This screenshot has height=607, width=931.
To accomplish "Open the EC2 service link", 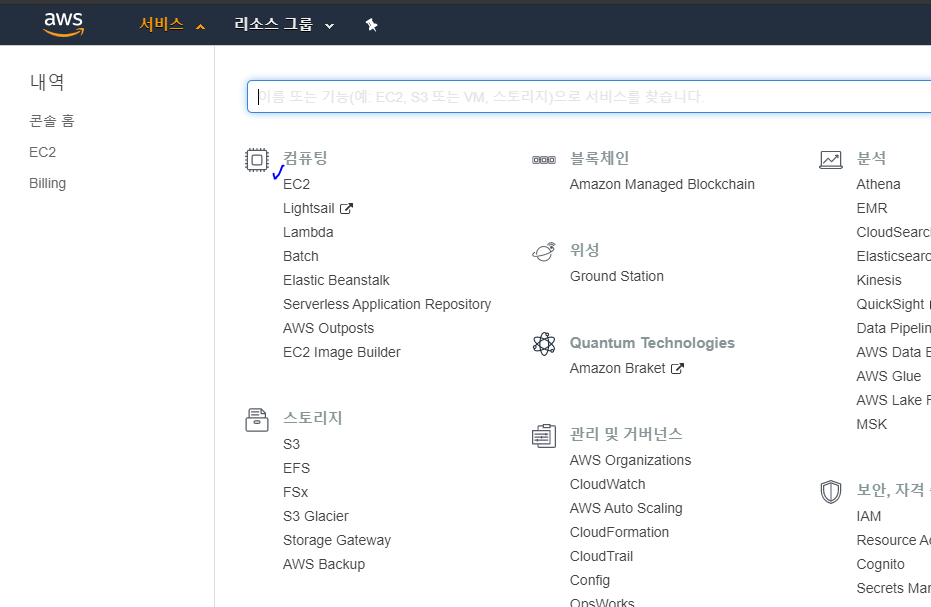I will (x=296, y=184).
